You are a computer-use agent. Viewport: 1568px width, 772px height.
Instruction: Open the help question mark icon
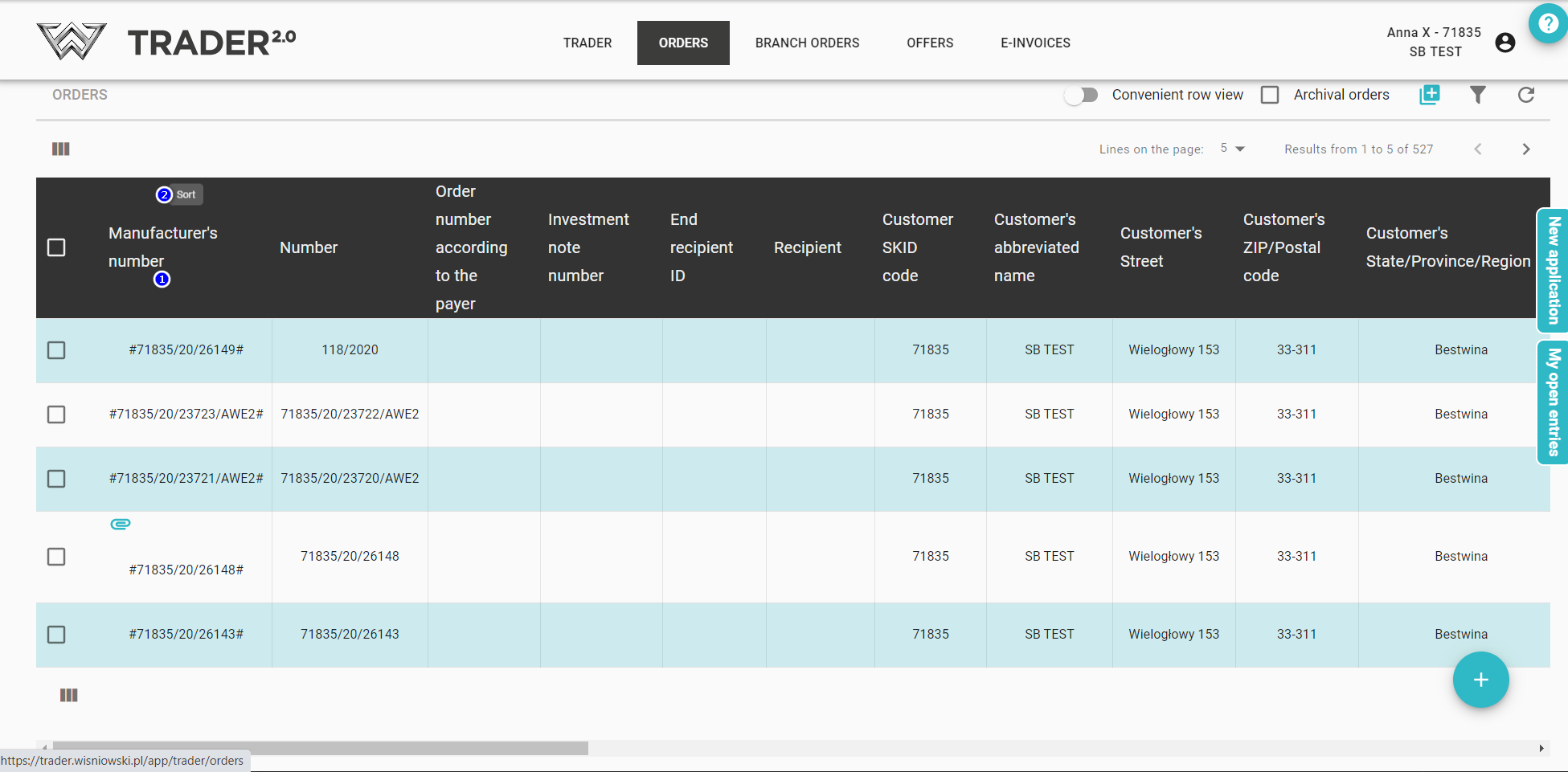(x=1547, y=24)
